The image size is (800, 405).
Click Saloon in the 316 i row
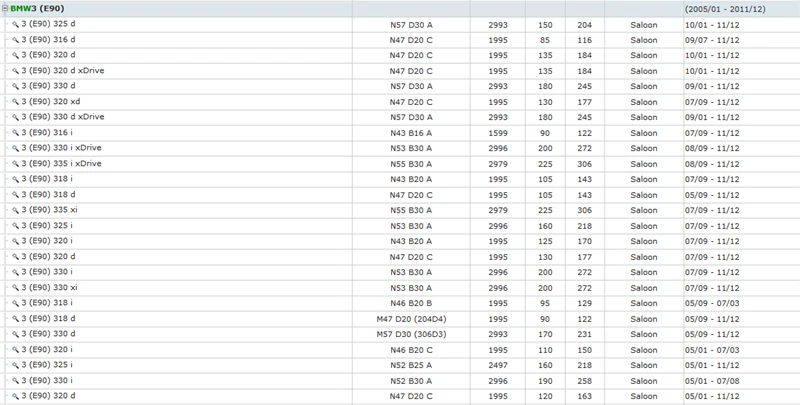(x=644, y=133)
